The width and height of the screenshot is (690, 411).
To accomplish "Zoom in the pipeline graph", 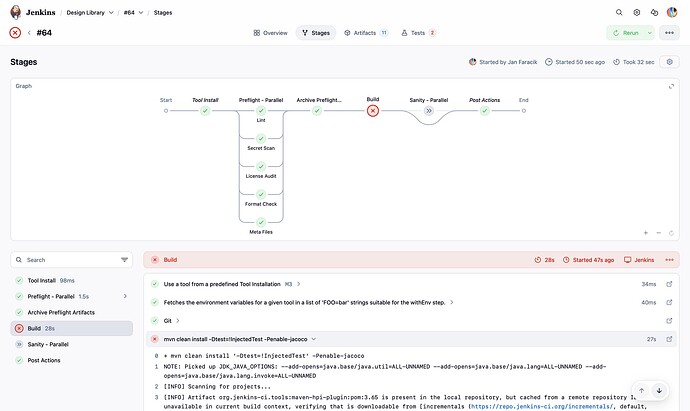I will pyautogui.click(x=646, y=233).
